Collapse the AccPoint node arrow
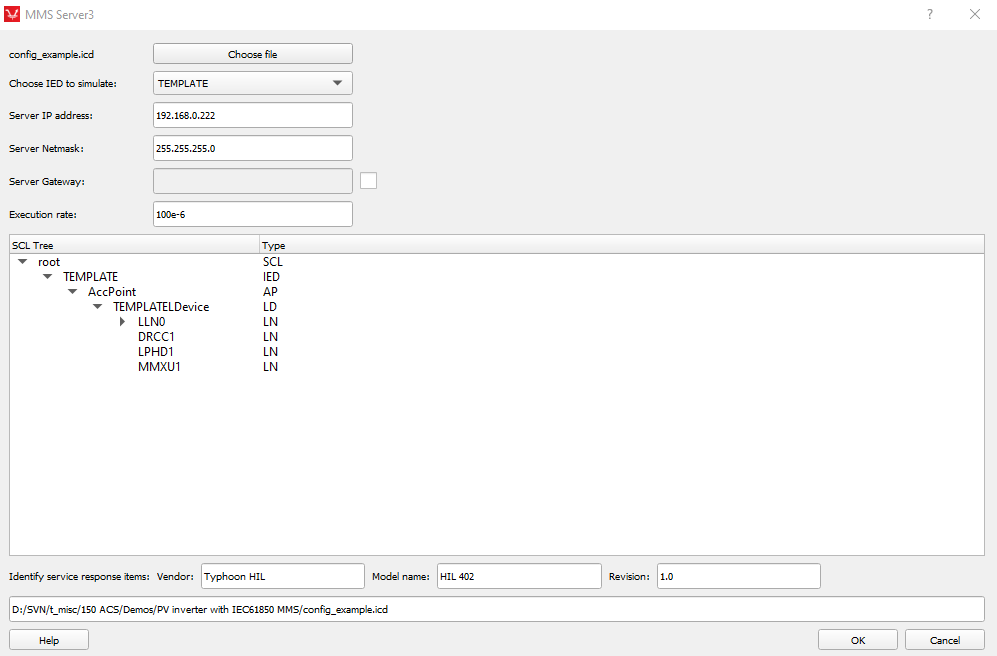The width and height of the screenshot is (997, 656). tap(72, 292)
